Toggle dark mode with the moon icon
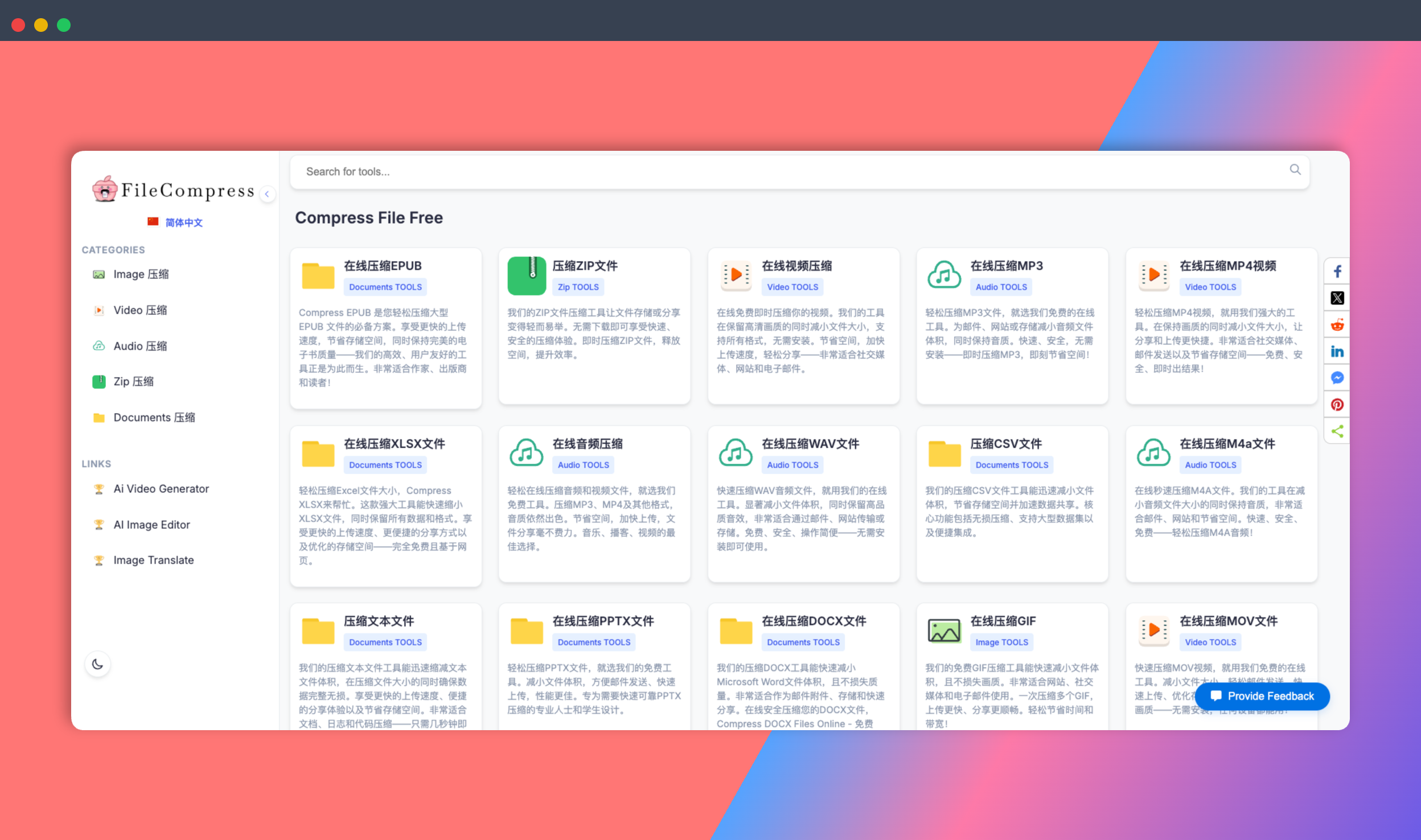This screenshot has width=1421, height=840. (x=97, y=664)
